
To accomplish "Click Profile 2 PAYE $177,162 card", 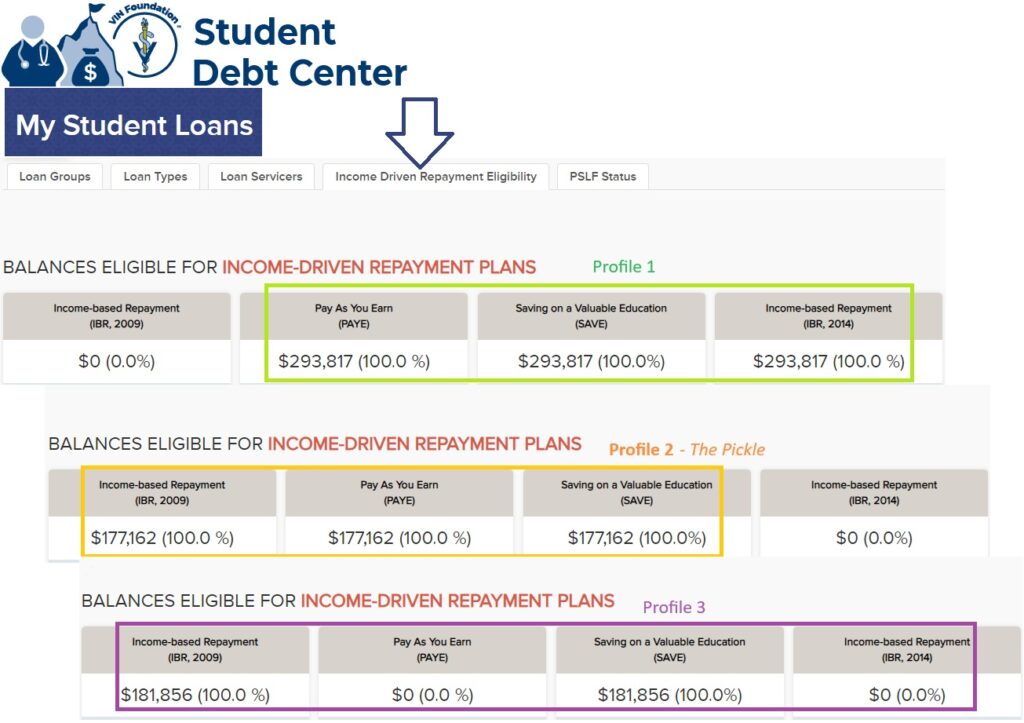I will tap(399, 513).
